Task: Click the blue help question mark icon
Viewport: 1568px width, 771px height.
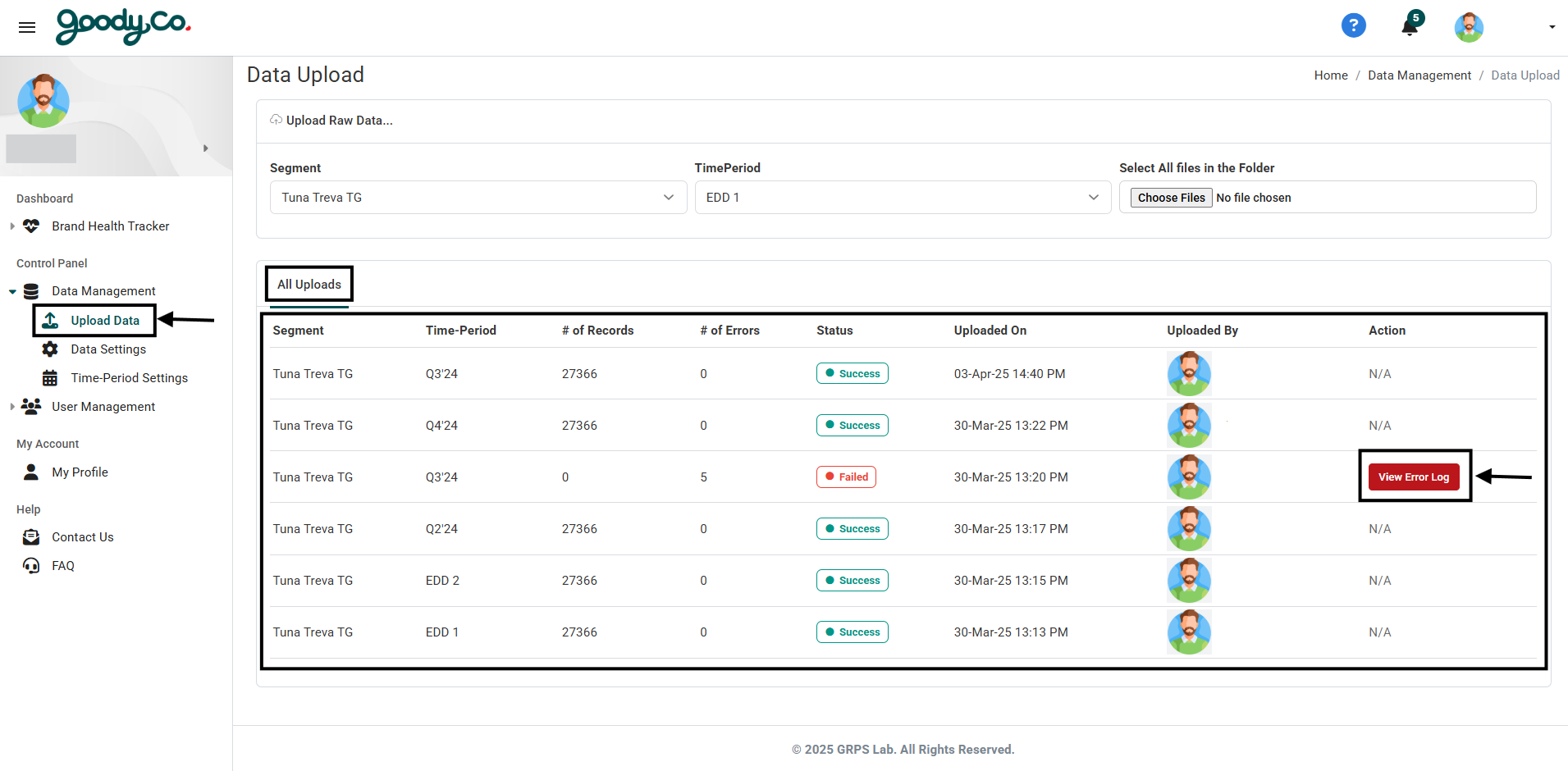Action: [x=1353, y=26]
